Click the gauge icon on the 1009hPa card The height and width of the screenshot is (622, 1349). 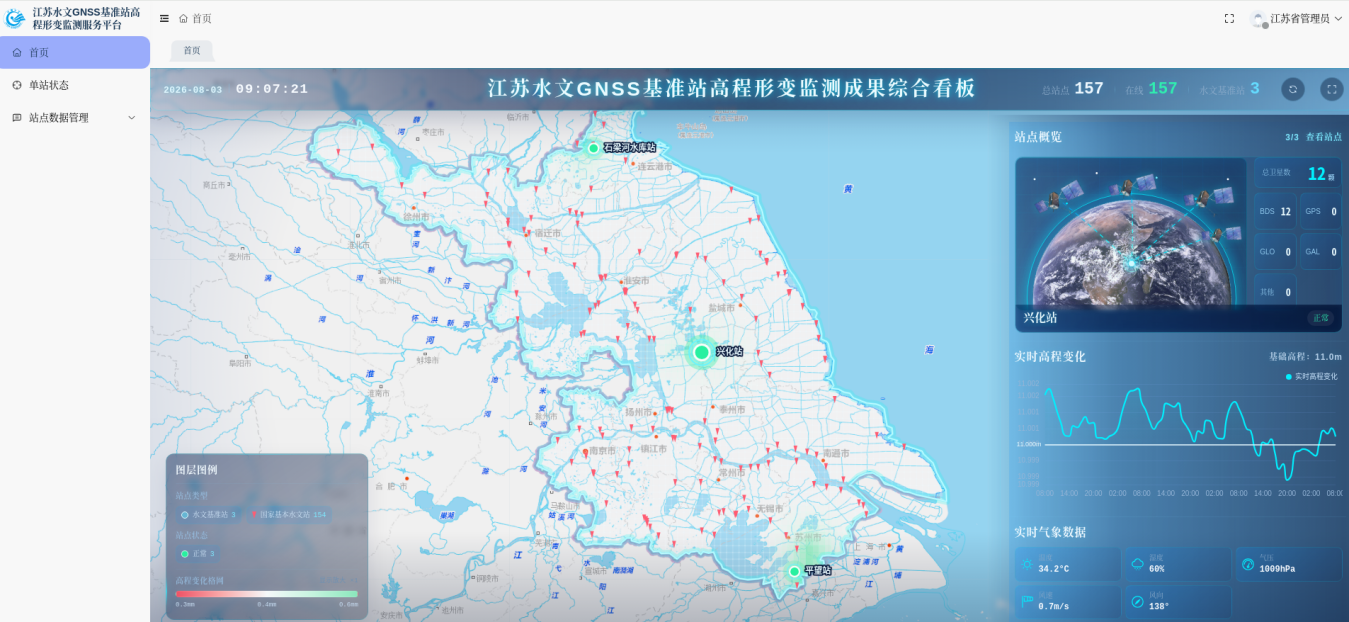(x=1247, y=564)
